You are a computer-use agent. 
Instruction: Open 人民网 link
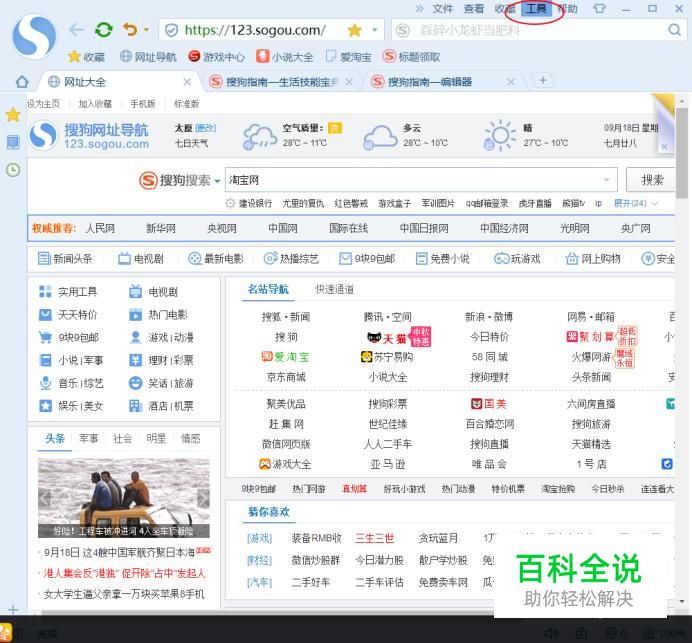(x=100, y=228)
